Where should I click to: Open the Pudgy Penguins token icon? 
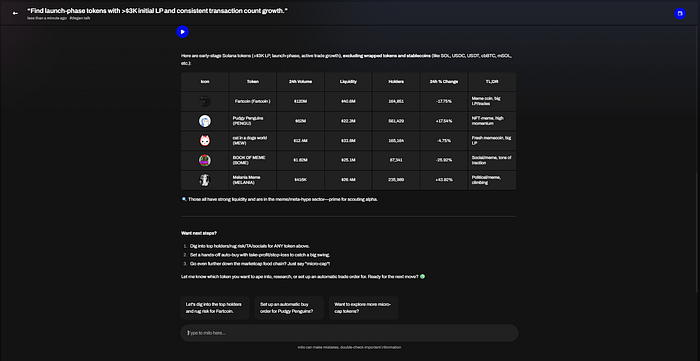205,121
